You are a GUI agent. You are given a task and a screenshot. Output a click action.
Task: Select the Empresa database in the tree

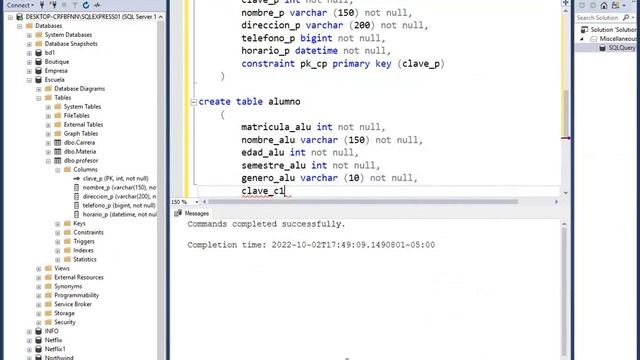(56, 71)
